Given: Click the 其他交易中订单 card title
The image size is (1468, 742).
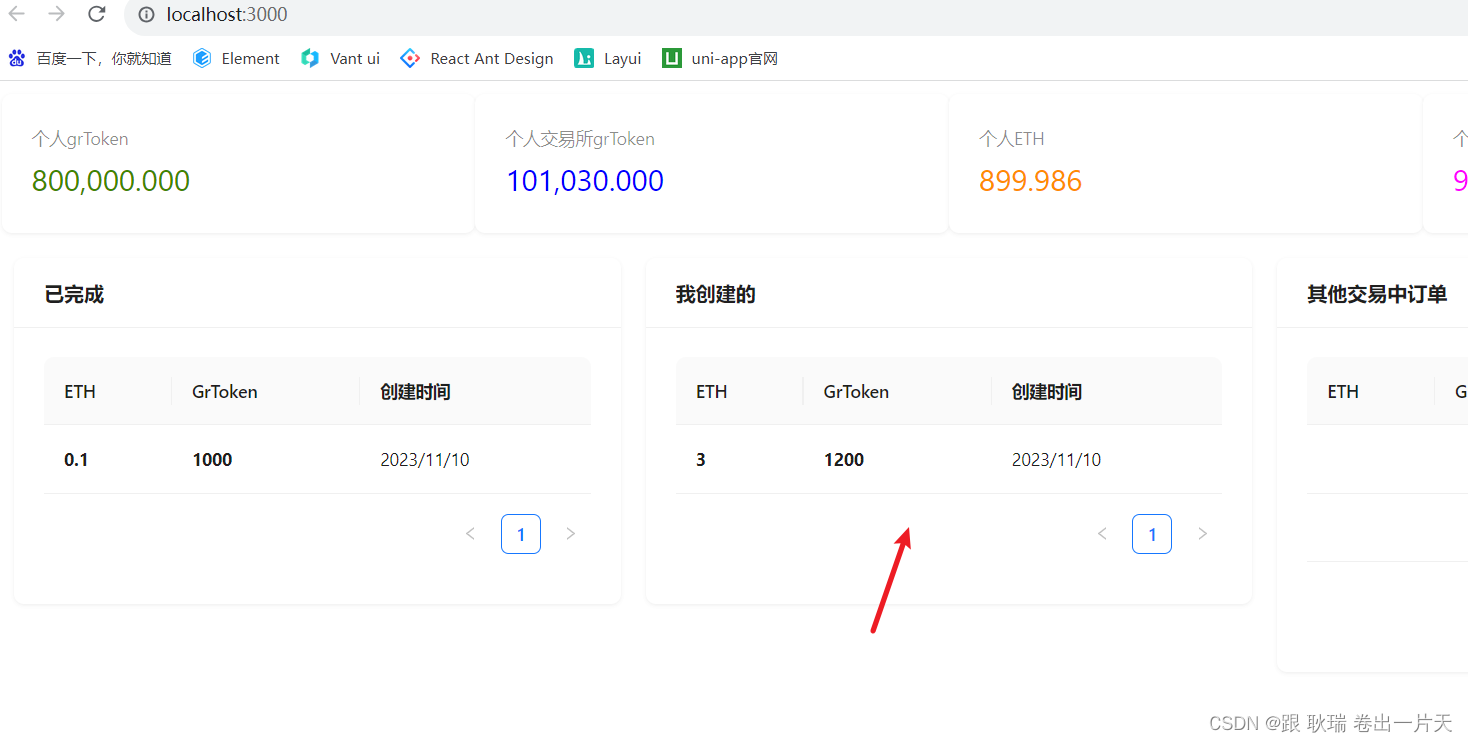Looking at the screenshot, I should click(x=1377, y=295).
